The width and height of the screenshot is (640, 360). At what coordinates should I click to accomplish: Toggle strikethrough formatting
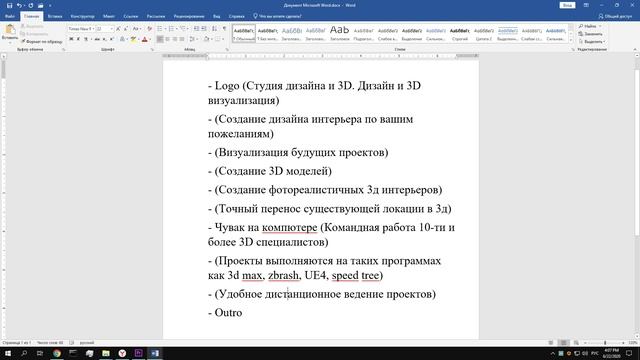[97, 39]
